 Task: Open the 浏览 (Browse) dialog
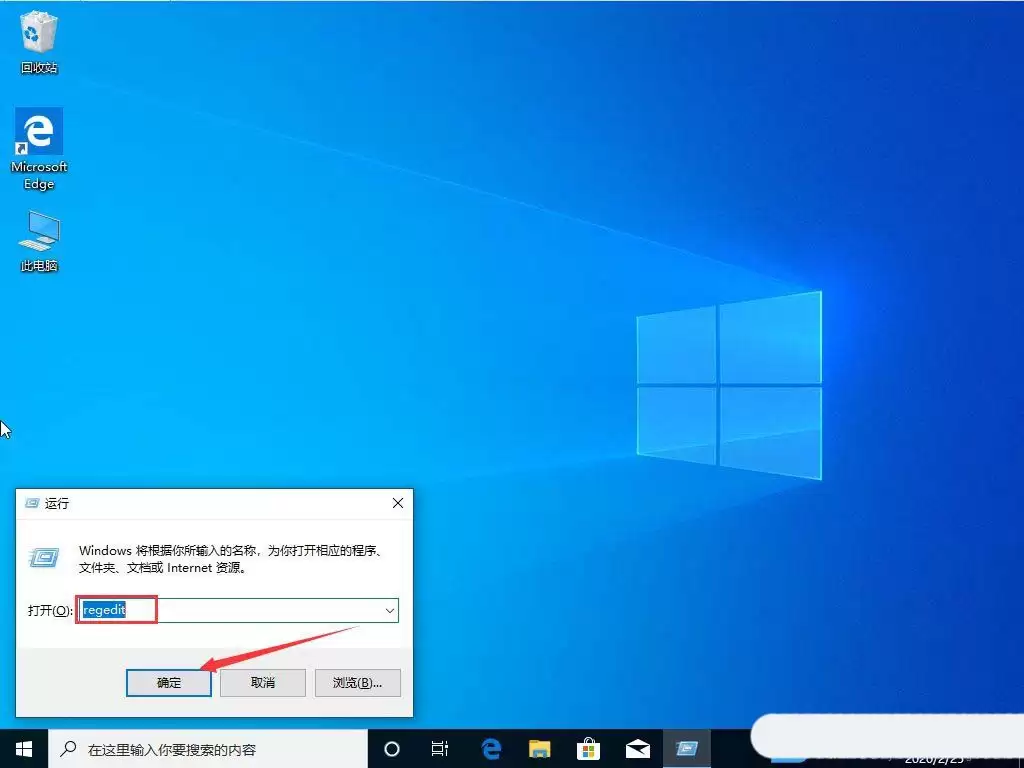[357, 682]
